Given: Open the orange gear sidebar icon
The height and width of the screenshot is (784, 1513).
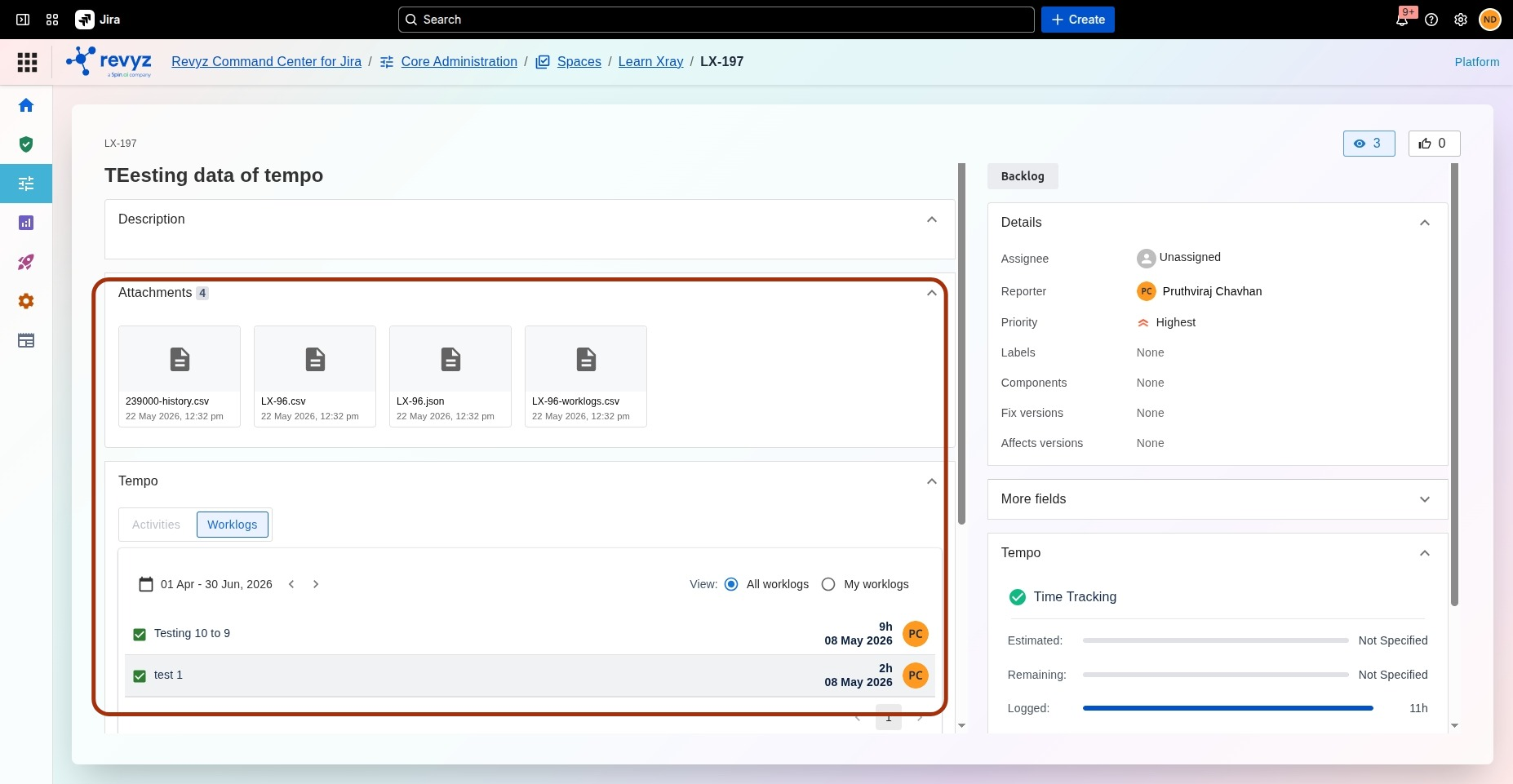Looking at the screenshot, I should 26,301.
